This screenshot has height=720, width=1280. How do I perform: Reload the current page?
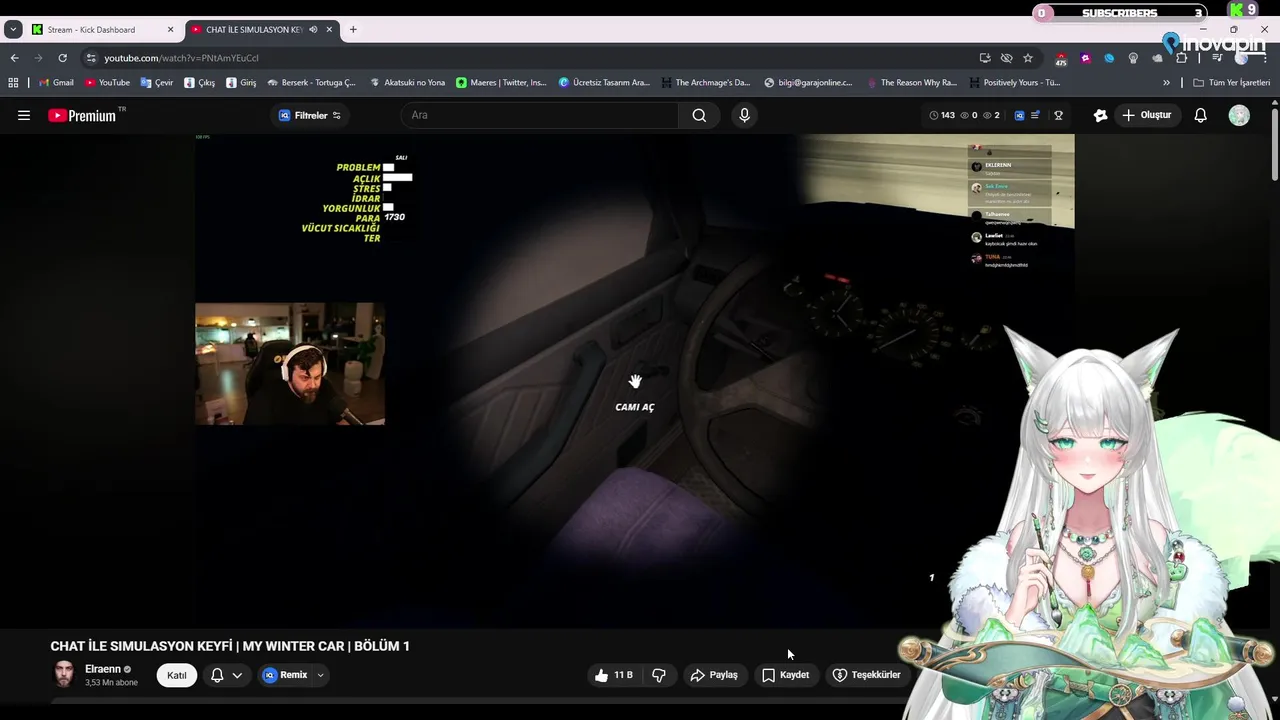click(x=62, y=58)
